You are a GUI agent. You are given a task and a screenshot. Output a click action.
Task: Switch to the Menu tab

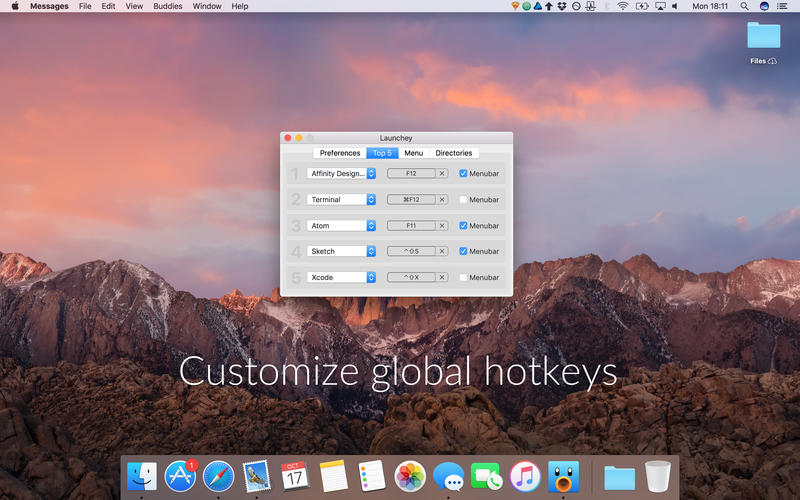[414, 153]
